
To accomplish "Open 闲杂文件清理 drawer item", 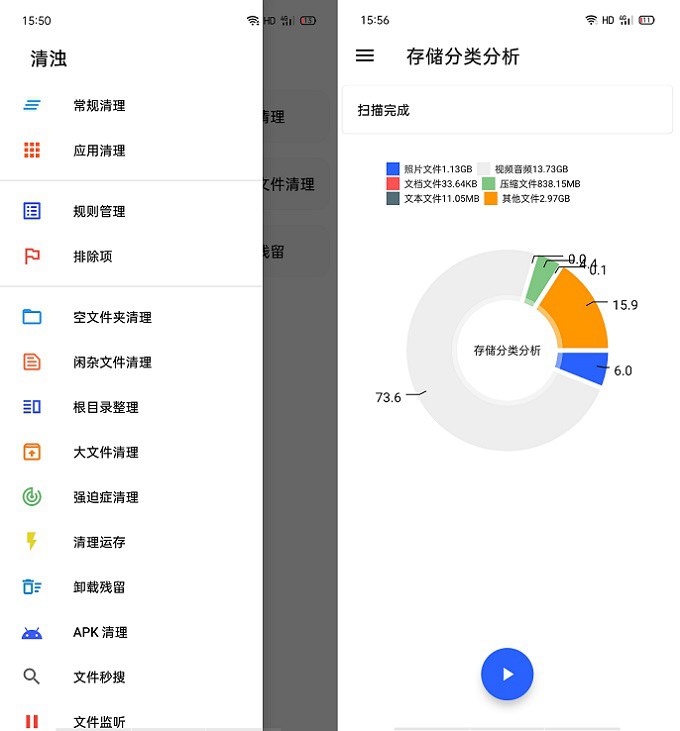I will click(131, 362).
